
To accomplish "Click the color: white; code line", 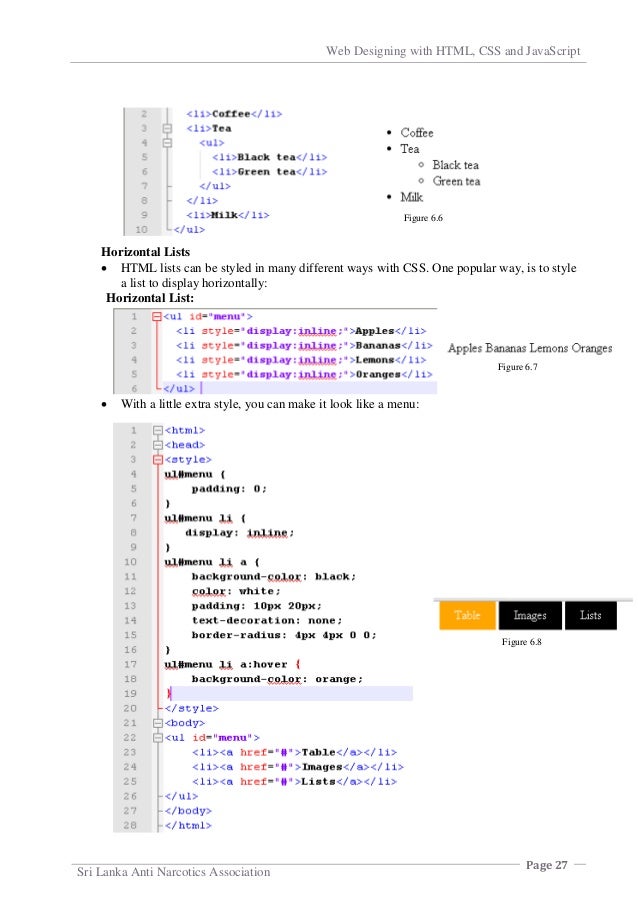I will [x=236, y=591].
